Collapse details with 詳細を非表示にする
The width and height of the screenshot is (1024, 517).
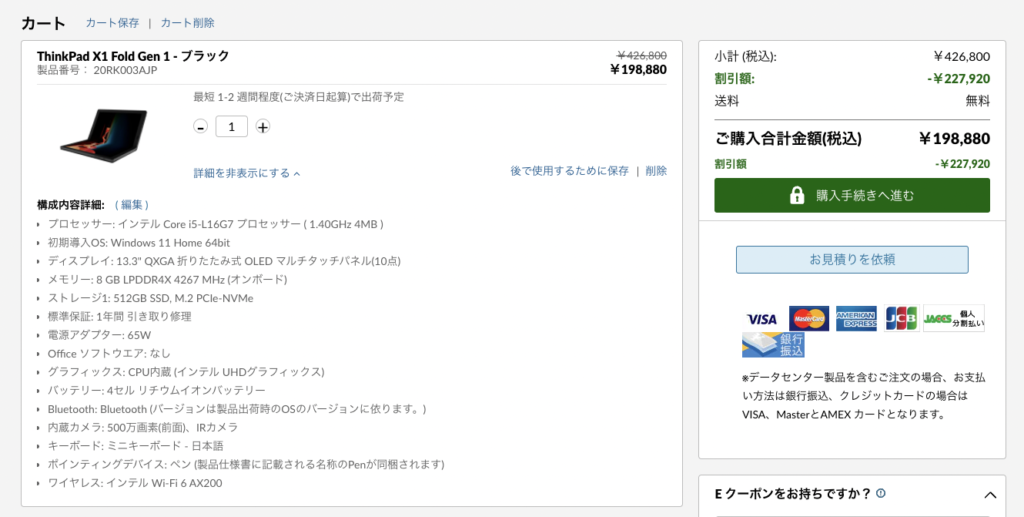point(247,173)
